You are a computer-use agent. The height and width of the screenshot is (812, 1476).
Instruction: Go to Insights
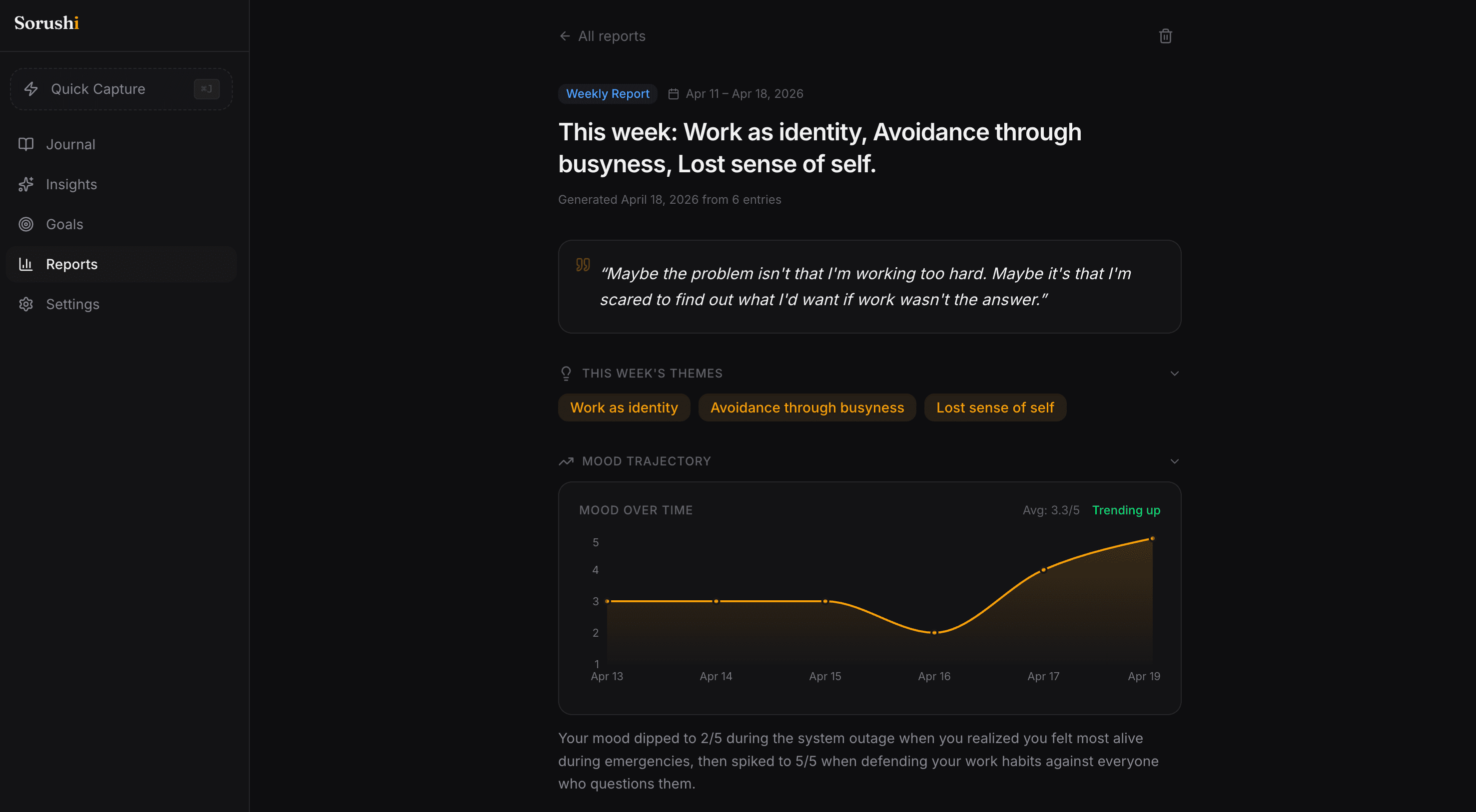coord(121,184)
